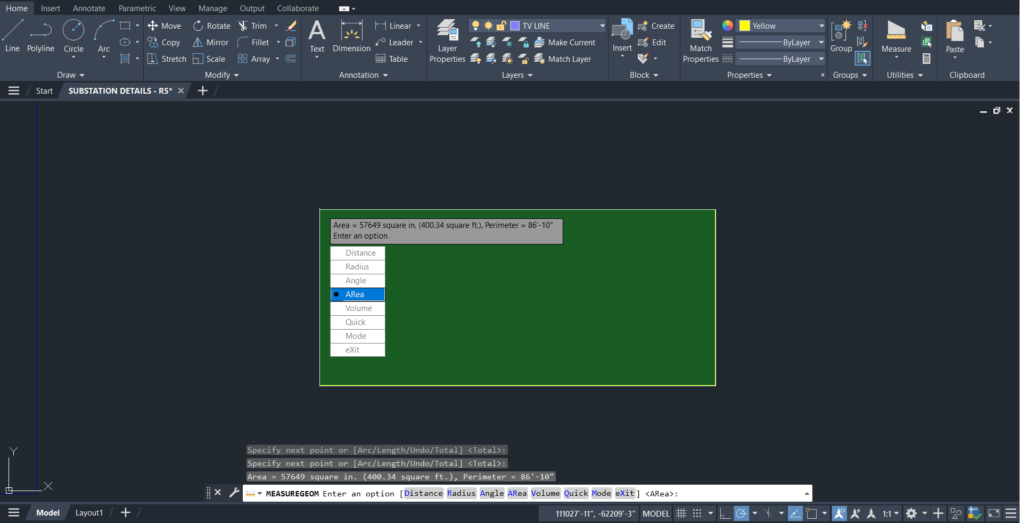This screenshot has width=1020, height=523.
Task: Pick the Arc drawing tool
Action: pyautogui.click(x=103, y=37)
